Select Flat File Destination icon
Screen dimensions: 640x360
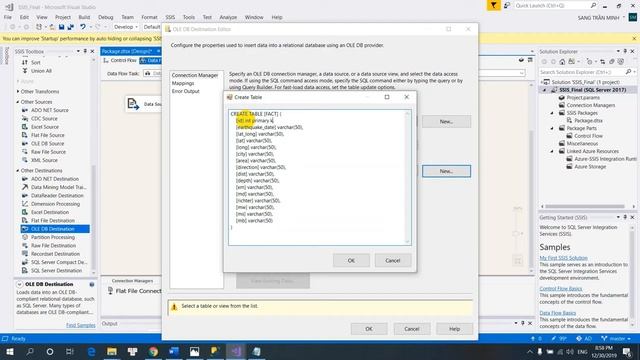25,220
